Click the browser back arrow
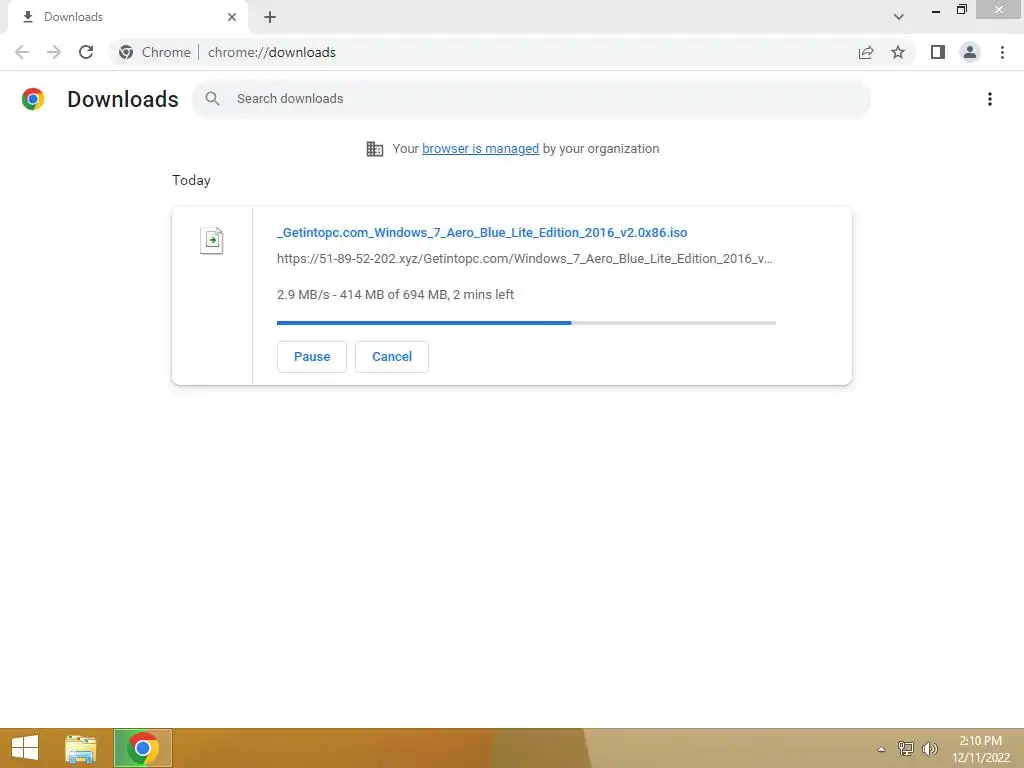 click(22, 52)
